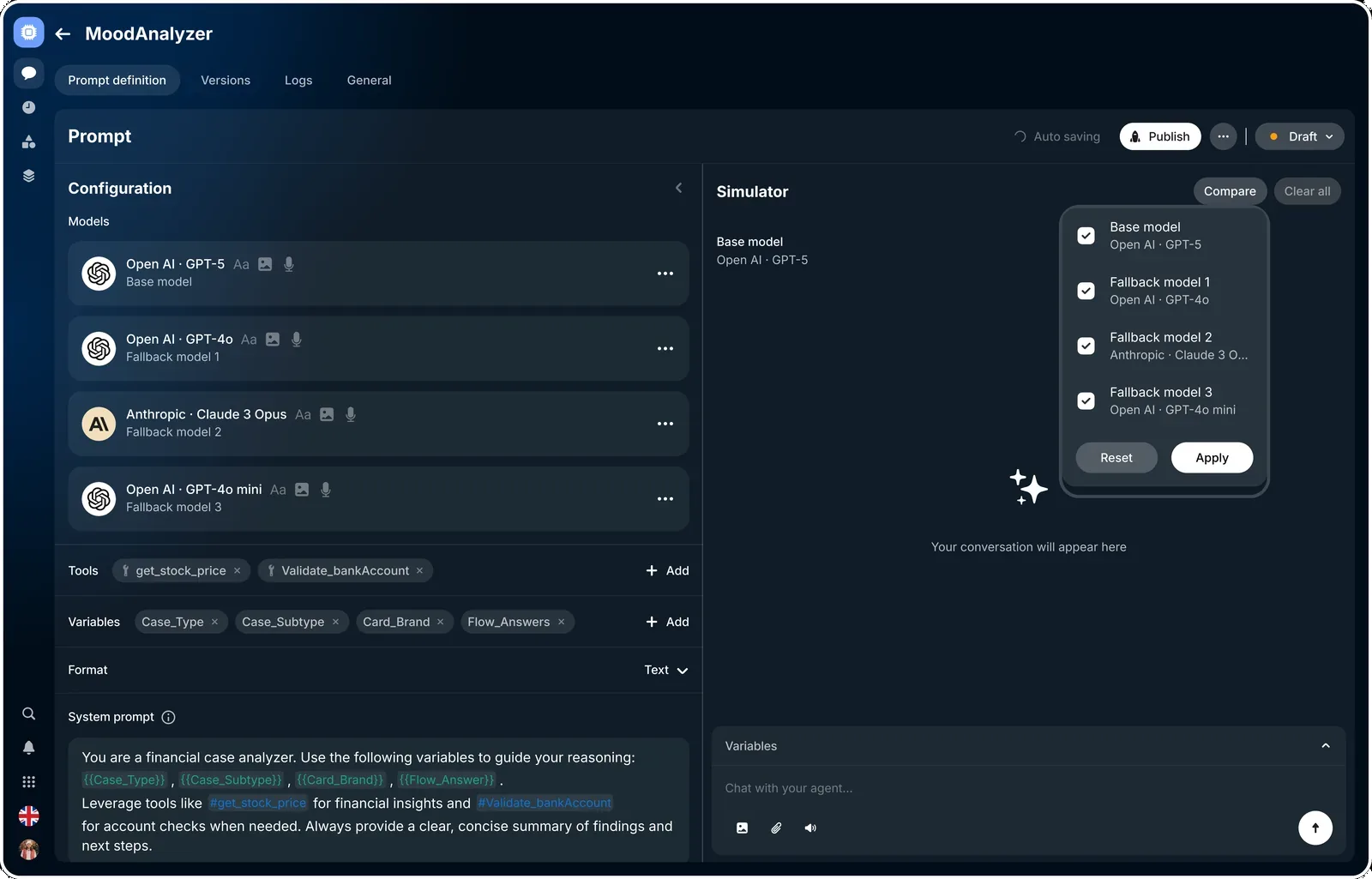Remove the Case_Type variable tag
Image resolution: width=1372 pixels, height=879 pixels.
[x=214, y=623]
